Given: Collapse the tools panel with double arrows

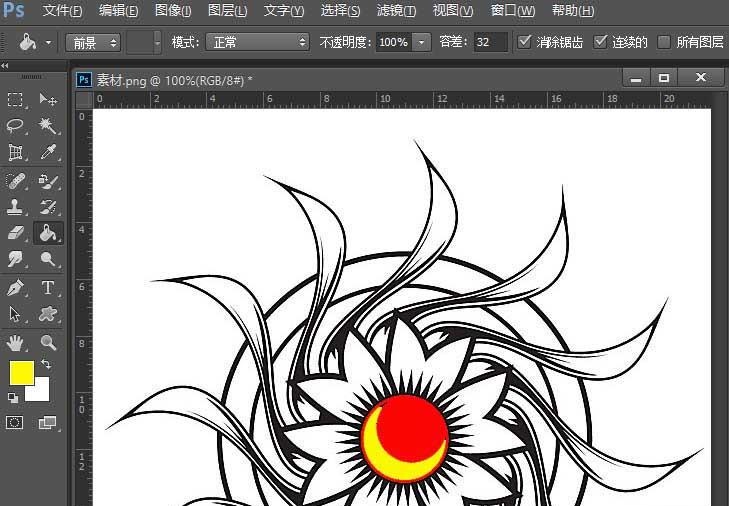Looking at the screenshot, I should click(x=5, y=66).
